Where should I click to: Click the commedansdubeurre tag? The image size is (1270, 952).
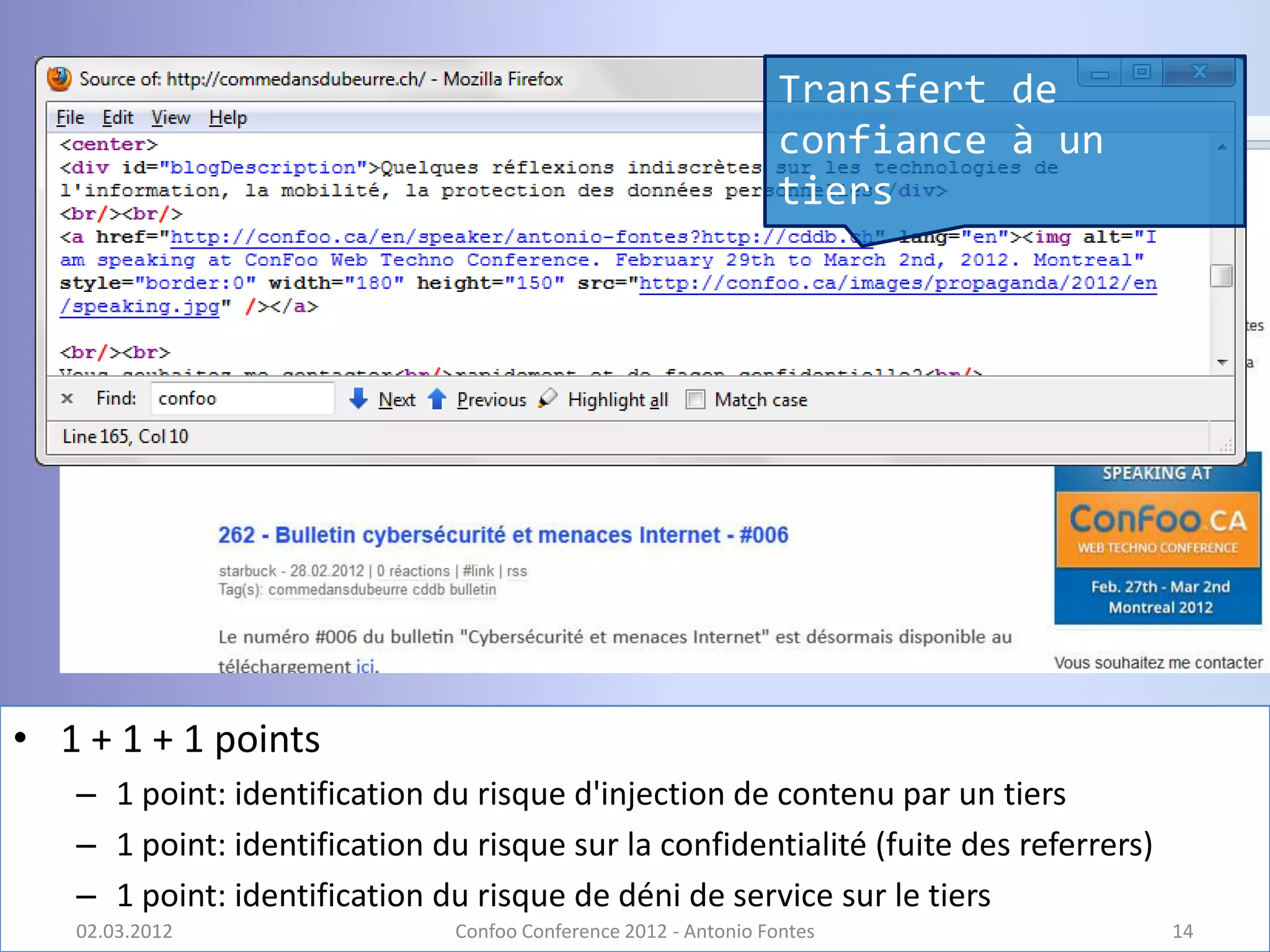tap(338, 589)
